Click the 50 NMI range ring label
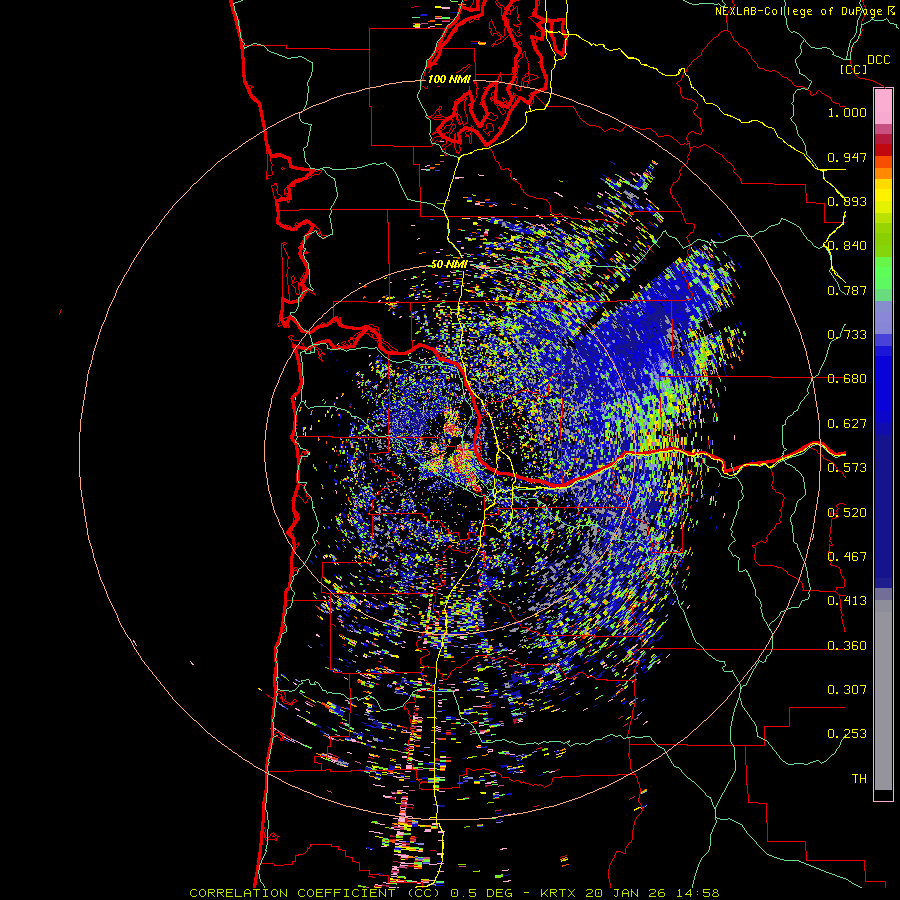This screenshot has width=900, height=900. point(449,264)
